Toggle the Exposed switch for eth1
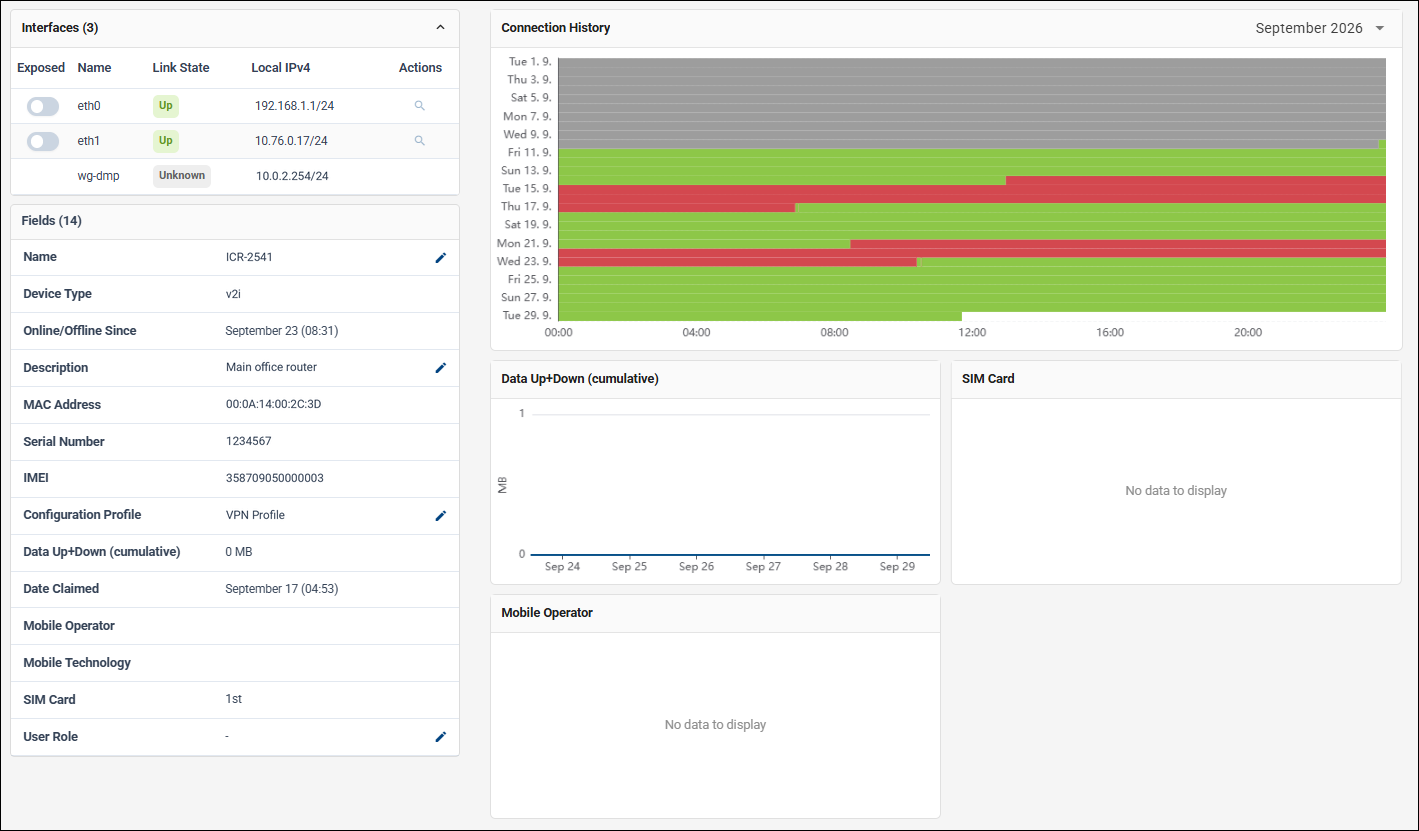 click(43, 142)
